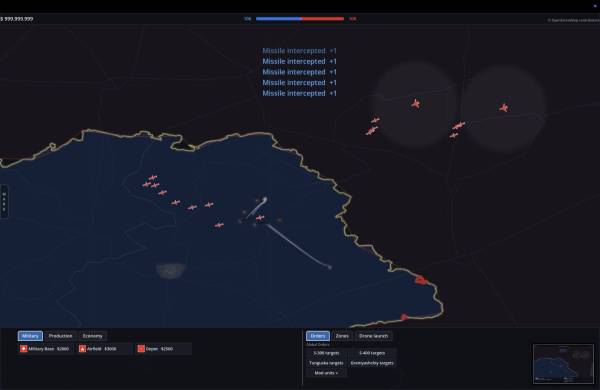This screenshot has height=390, width=600.
Task: Issue the S-300 targets order
Action: [x=326, y=353]
